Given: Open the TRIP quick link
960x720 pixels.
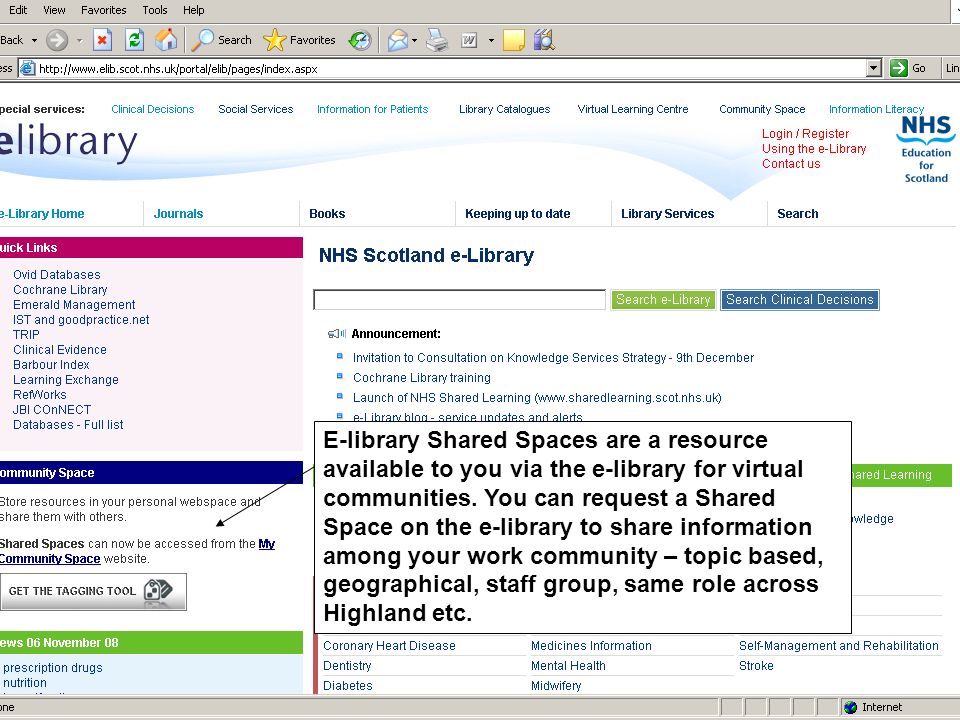Looking at the screenshot, I should pos(26,334).
